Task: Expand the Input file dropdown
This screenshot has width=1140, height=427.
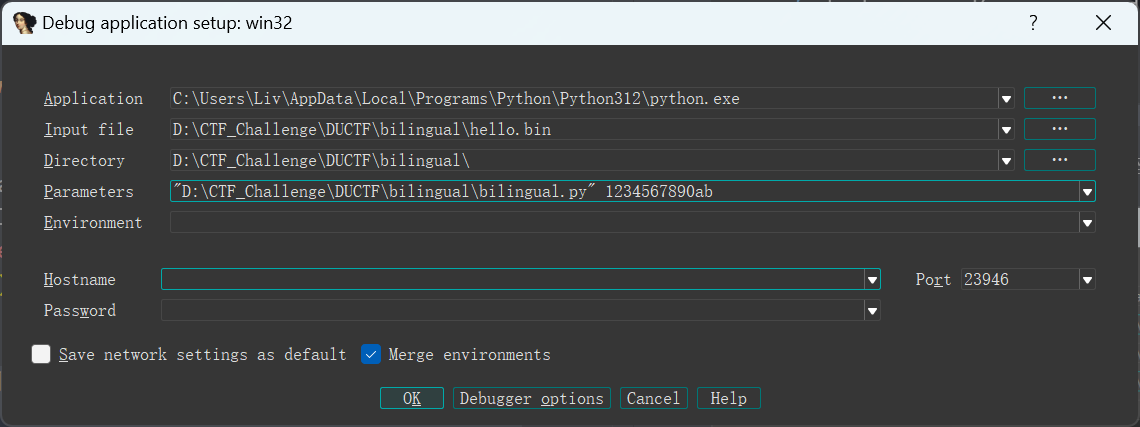Action: (1006, 130)
